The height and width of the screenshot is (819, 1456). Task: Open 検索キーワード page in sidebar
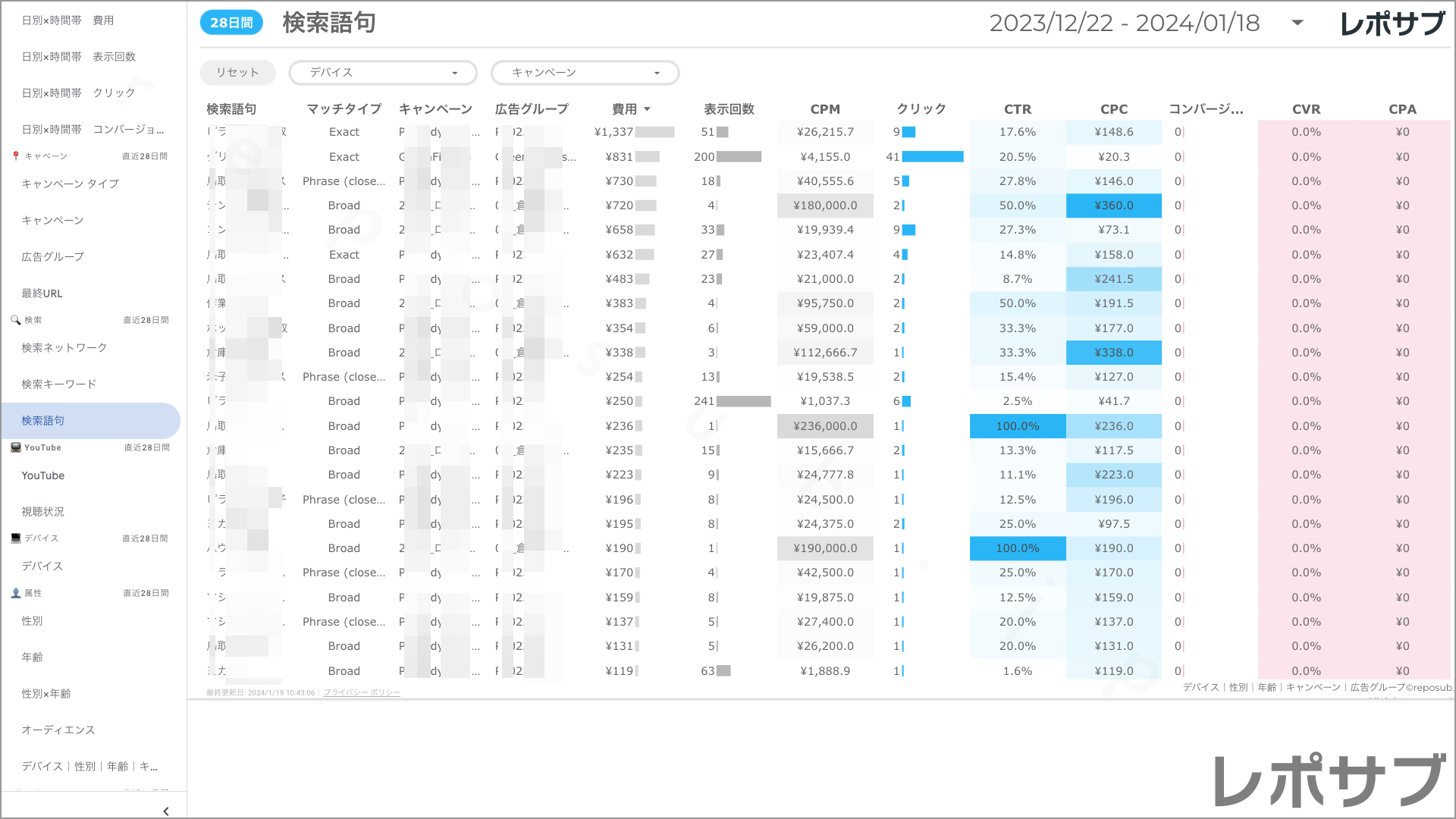pyautogui.click(x=59, y=384)
